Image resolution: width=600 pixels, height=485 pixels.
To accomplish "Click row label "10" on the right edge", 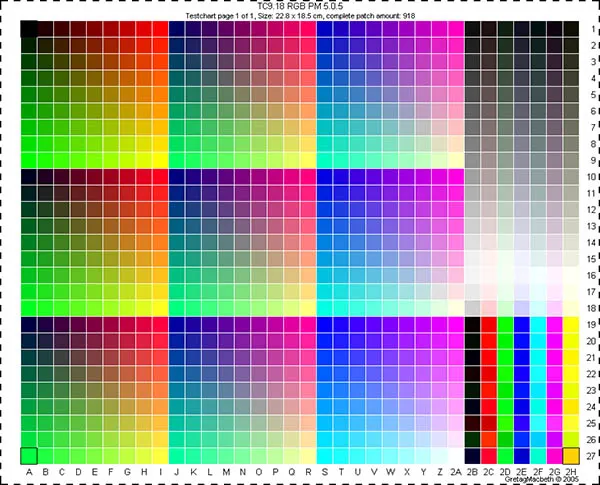I will click(591, 177).
